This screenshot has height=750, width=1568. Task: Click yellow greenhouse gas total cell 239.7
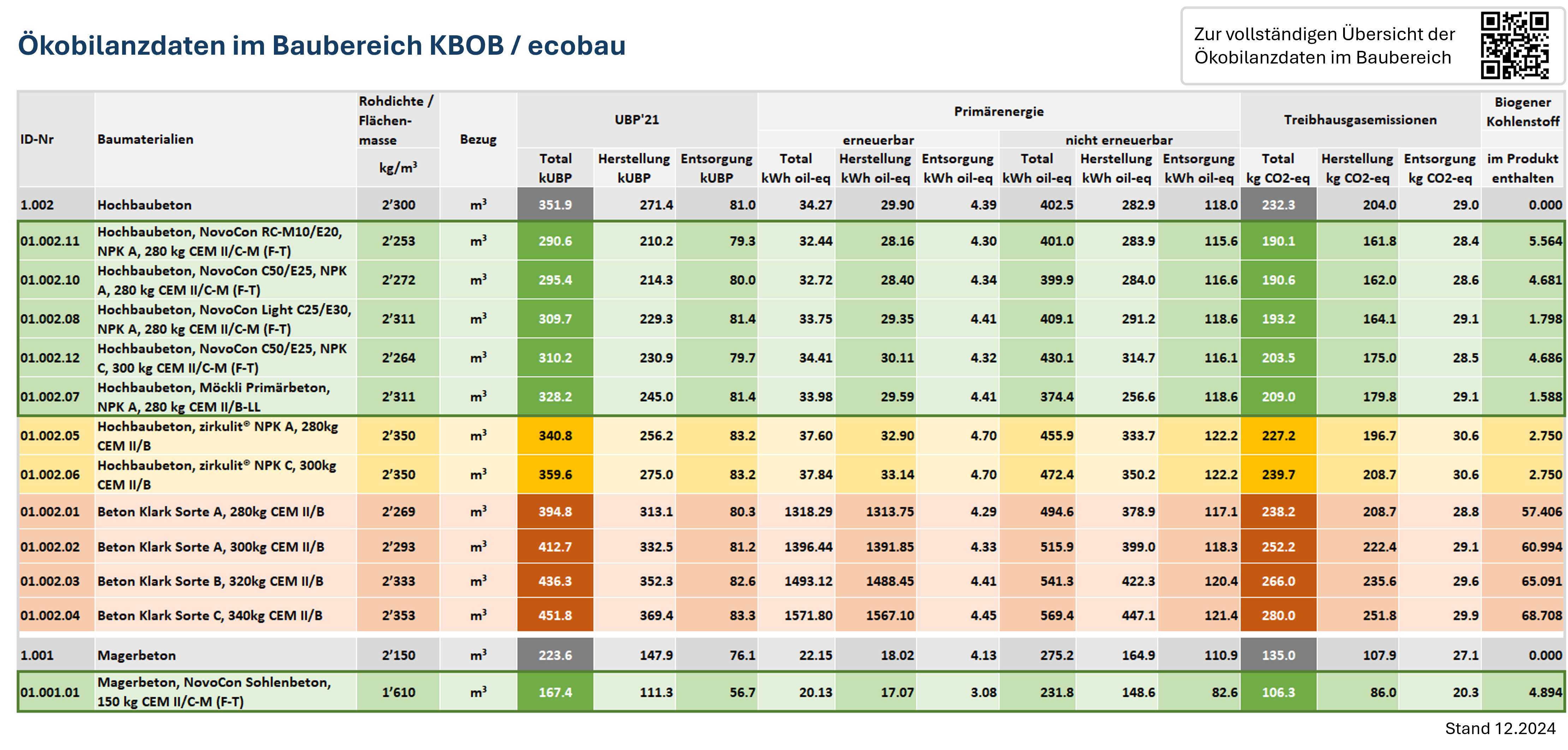click(1278, 475)
